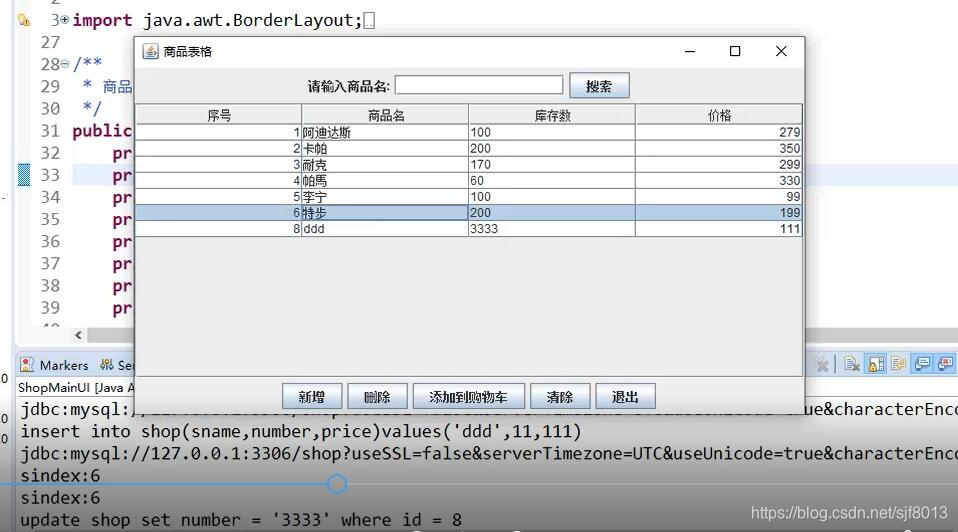Click 序号 cell 1 in the 阿迪达斯 row
The height and width of the screenshot is (532, 958).
coord(218,133)
